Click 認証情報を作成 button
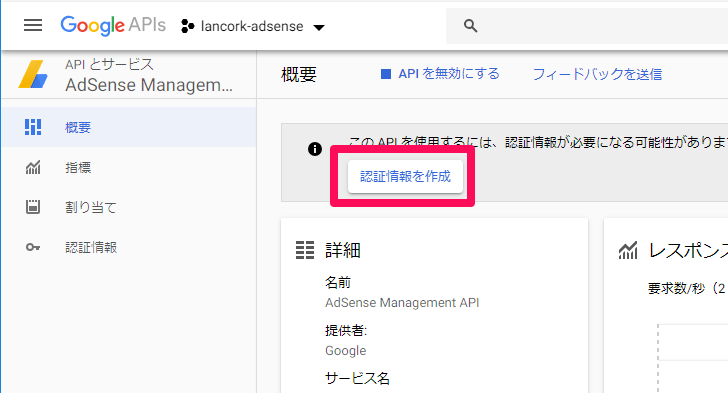 (x=405, y=177)
